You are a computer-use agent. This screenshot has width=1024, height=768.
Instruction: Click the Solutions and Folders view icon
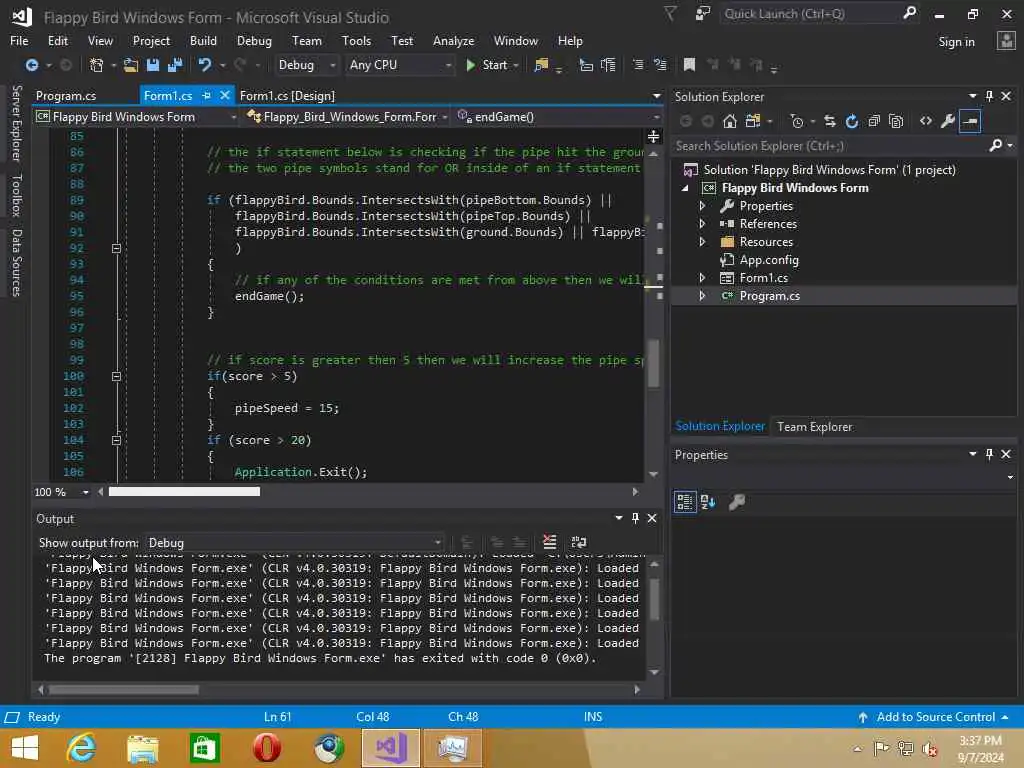click(x=753, y=121)
